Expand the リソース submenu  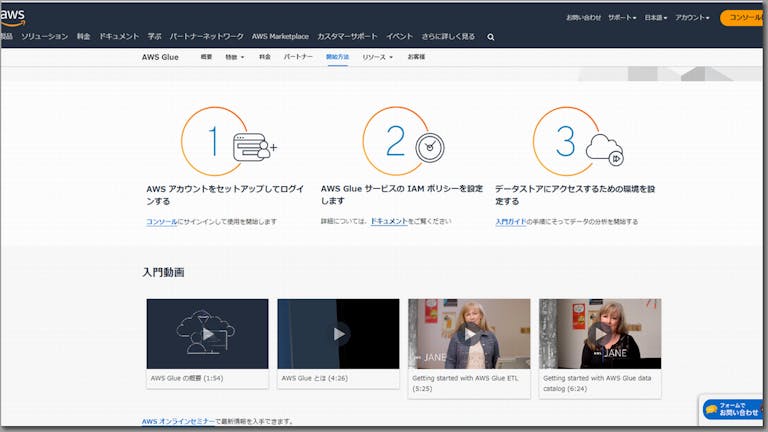coord(377,57)
